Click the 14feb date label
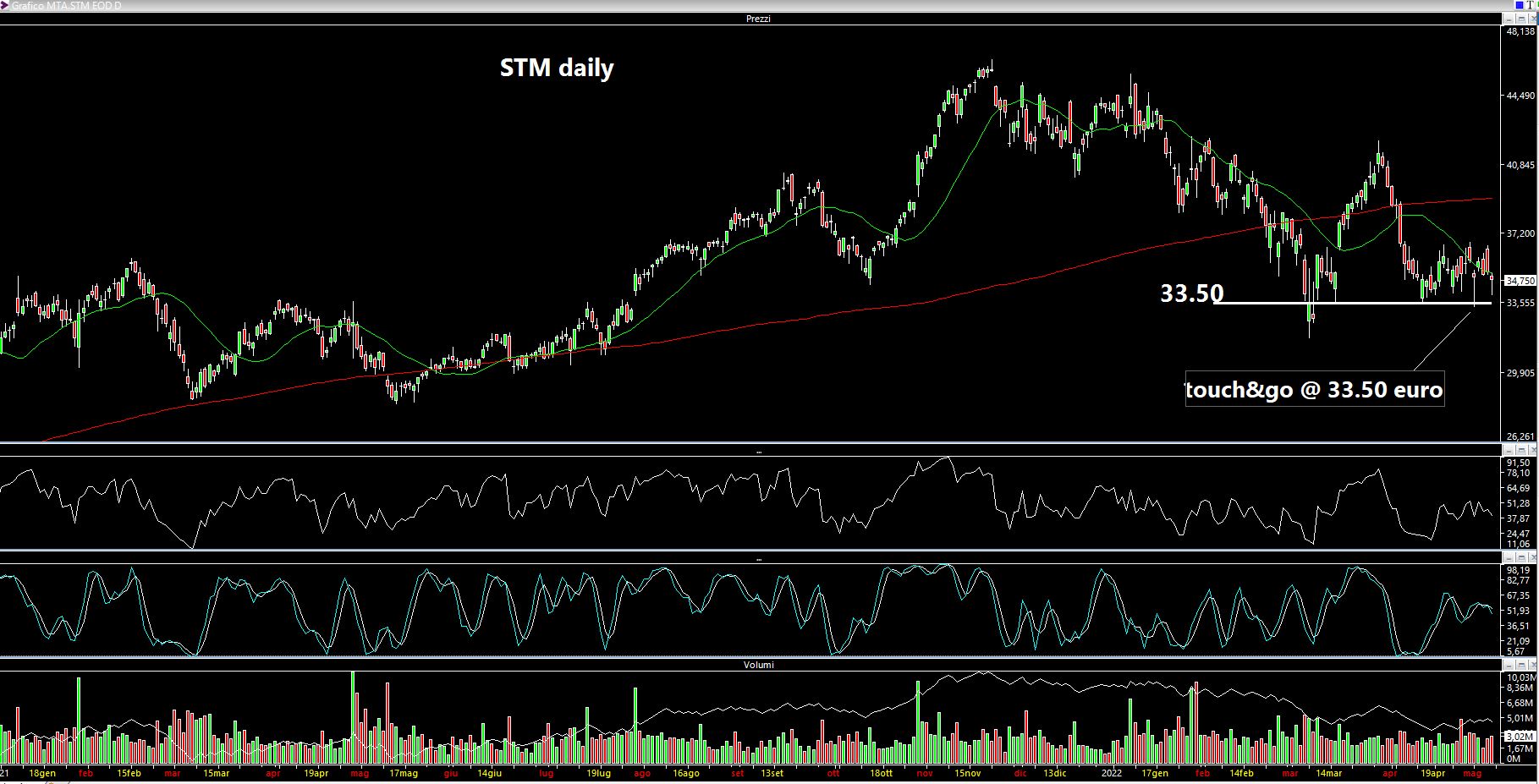This screenshot has width=1539, height=784. [x=1241, y=773]
